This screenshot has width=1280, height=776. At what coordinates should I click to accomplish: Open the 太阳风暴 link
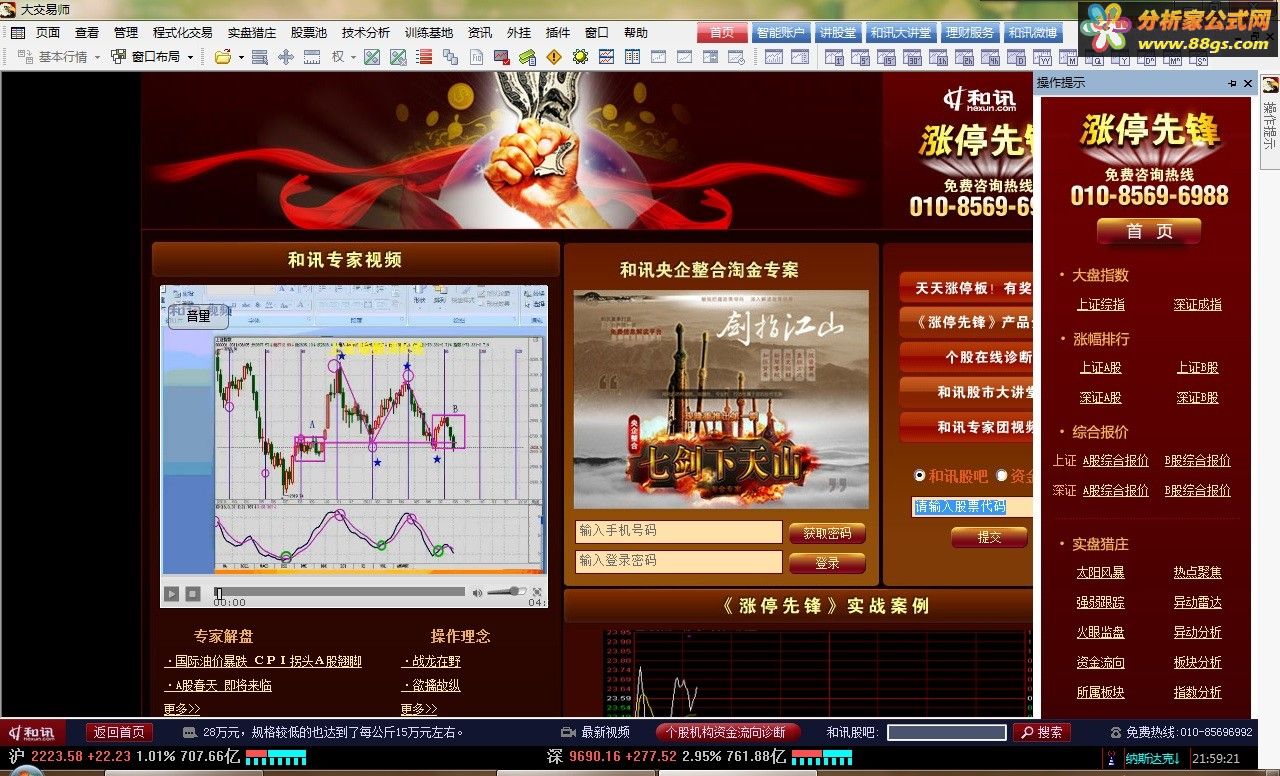[1100, 572]
